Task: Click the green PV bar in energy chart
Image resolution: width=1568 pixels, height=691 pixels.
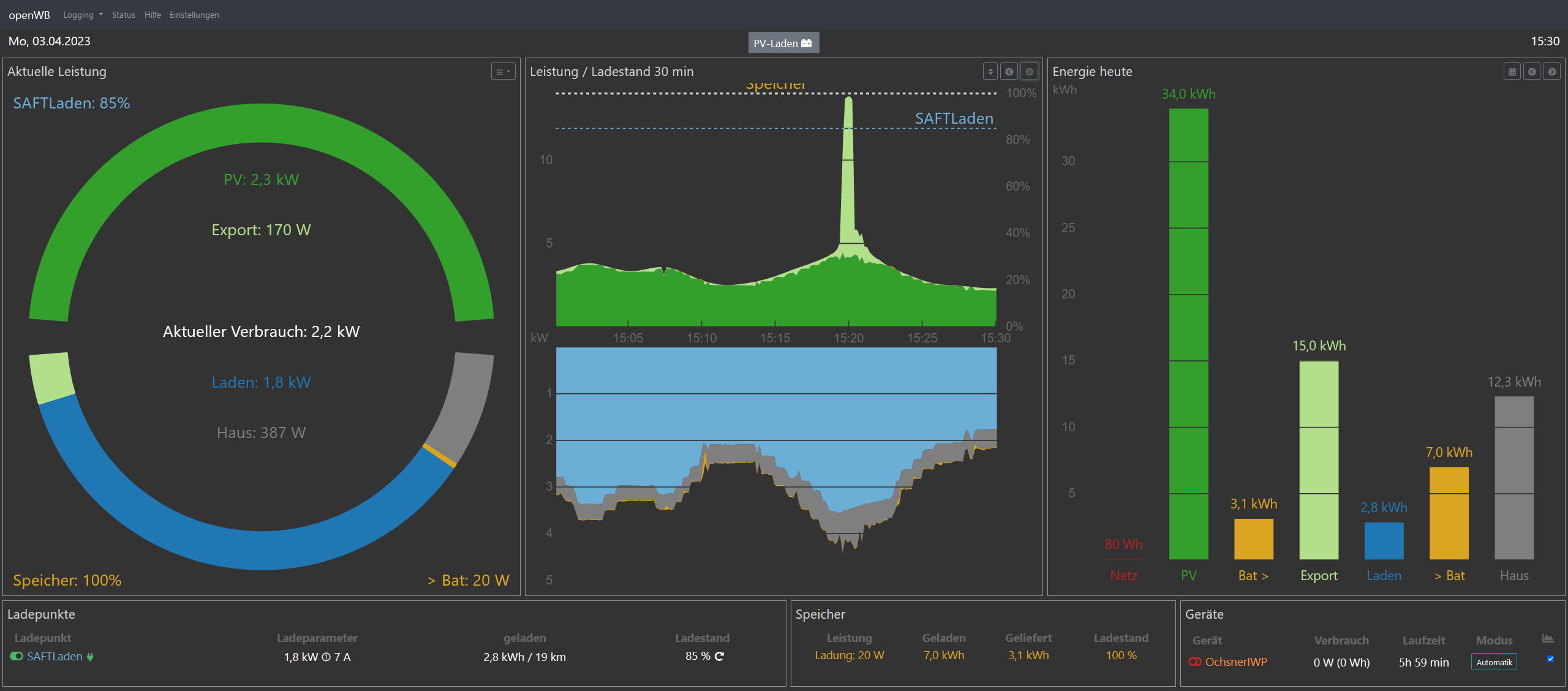Action: pos(1188,334)
